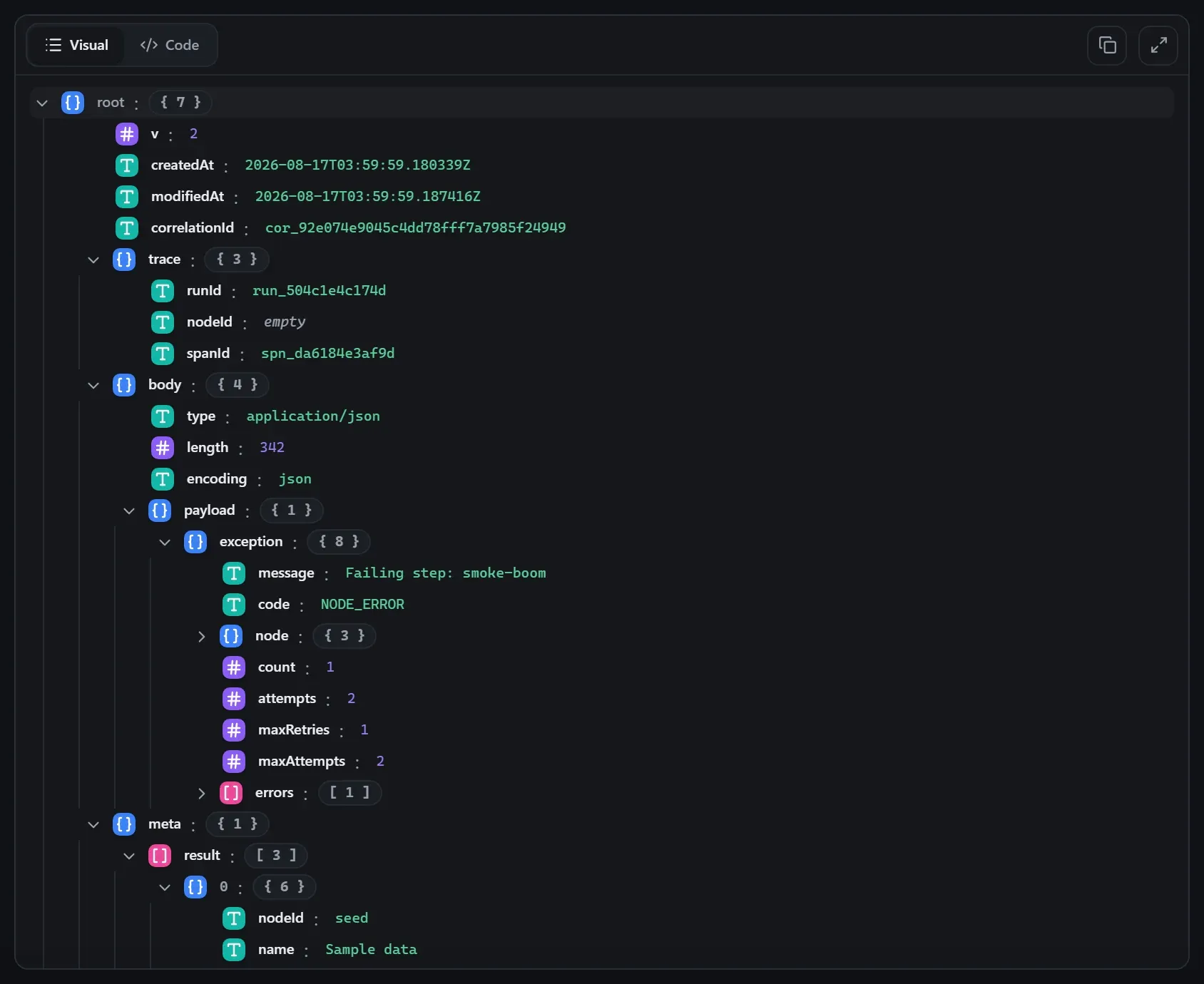Select the name value 'Sample data'
Image resolution: width=1204 pixels, height=984 pixels.
(x=371, y=950)
